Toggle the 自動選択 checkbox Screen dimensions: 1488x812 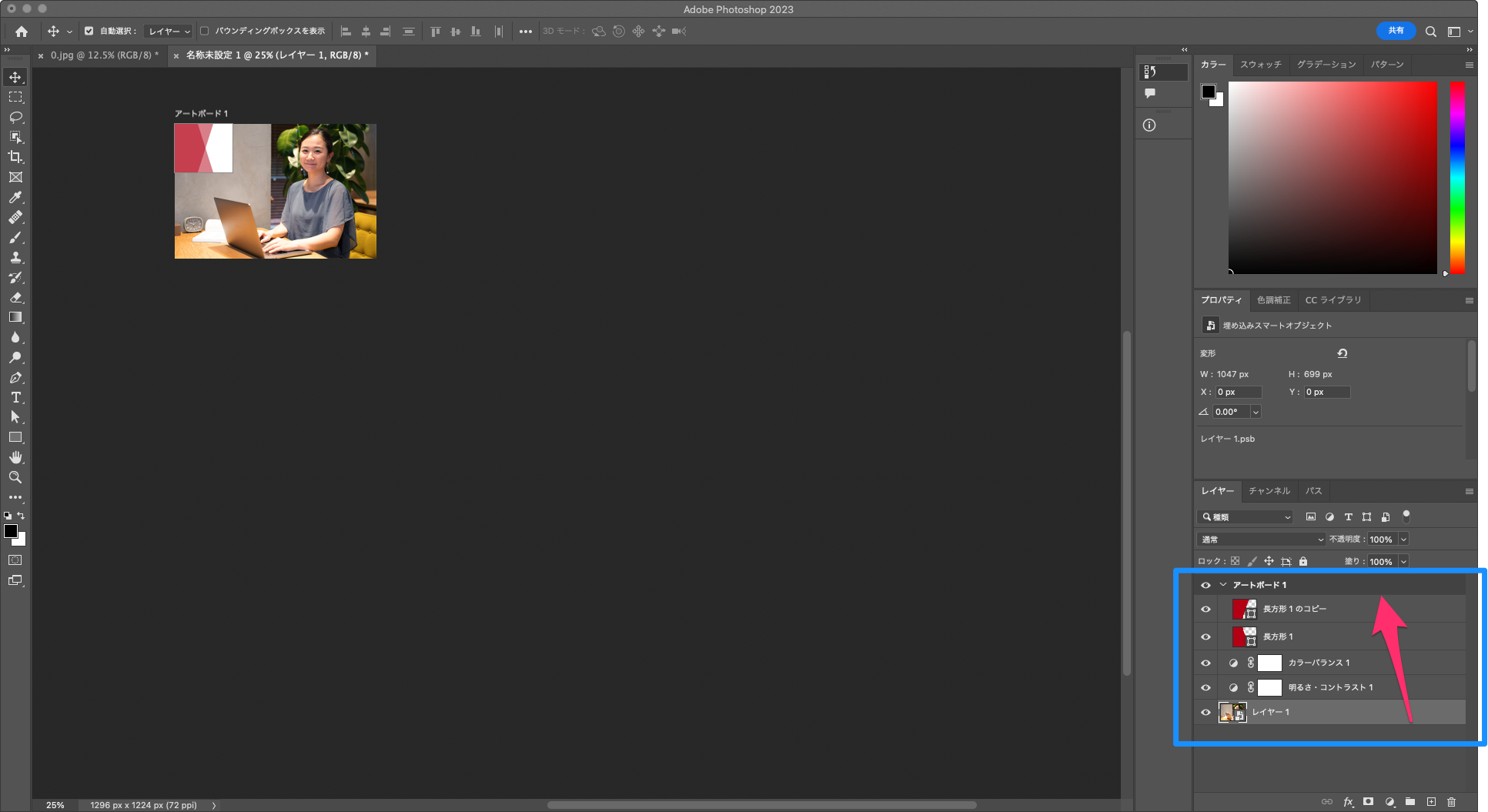89,32
